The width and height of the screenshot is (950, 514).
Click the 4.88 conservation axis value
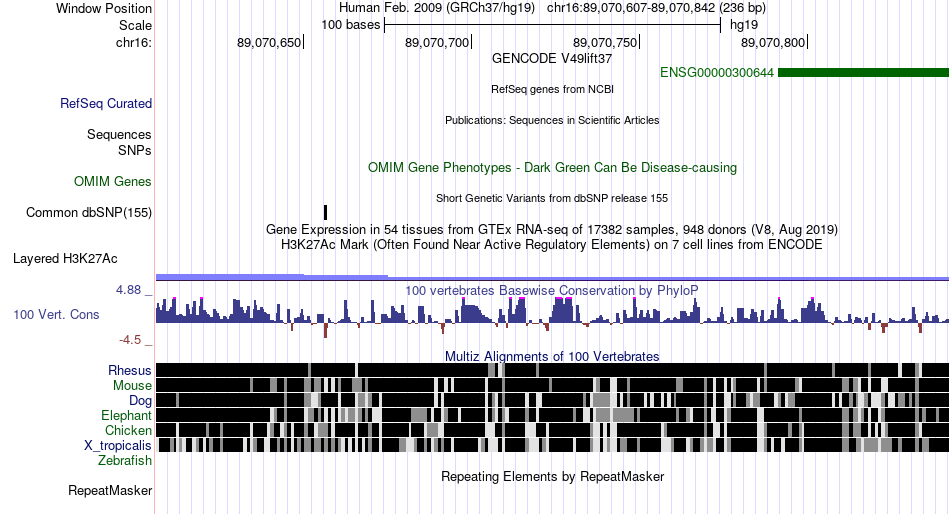[129, 290]
